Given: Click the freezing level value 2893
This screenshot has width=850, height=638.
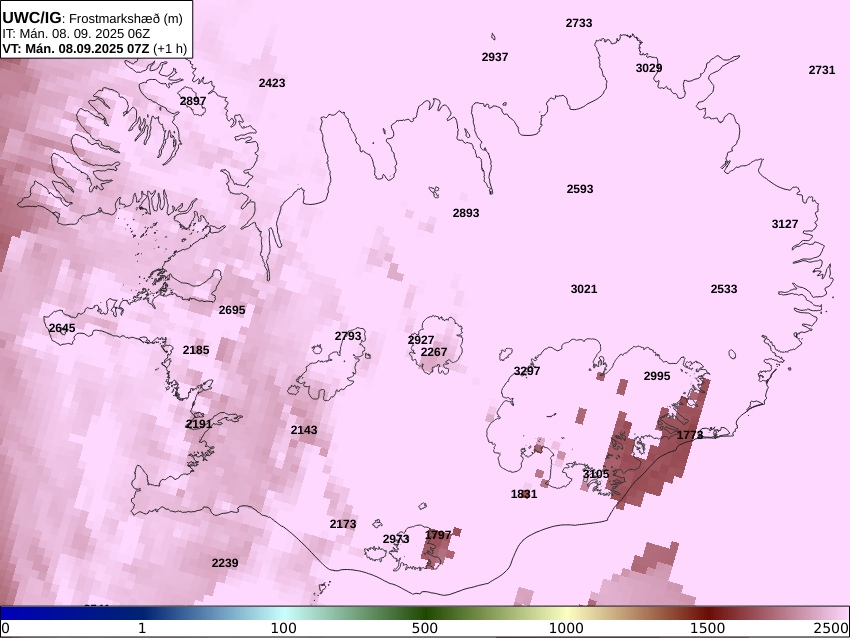Looking at the screenshot, I should (x=466, y=213).
